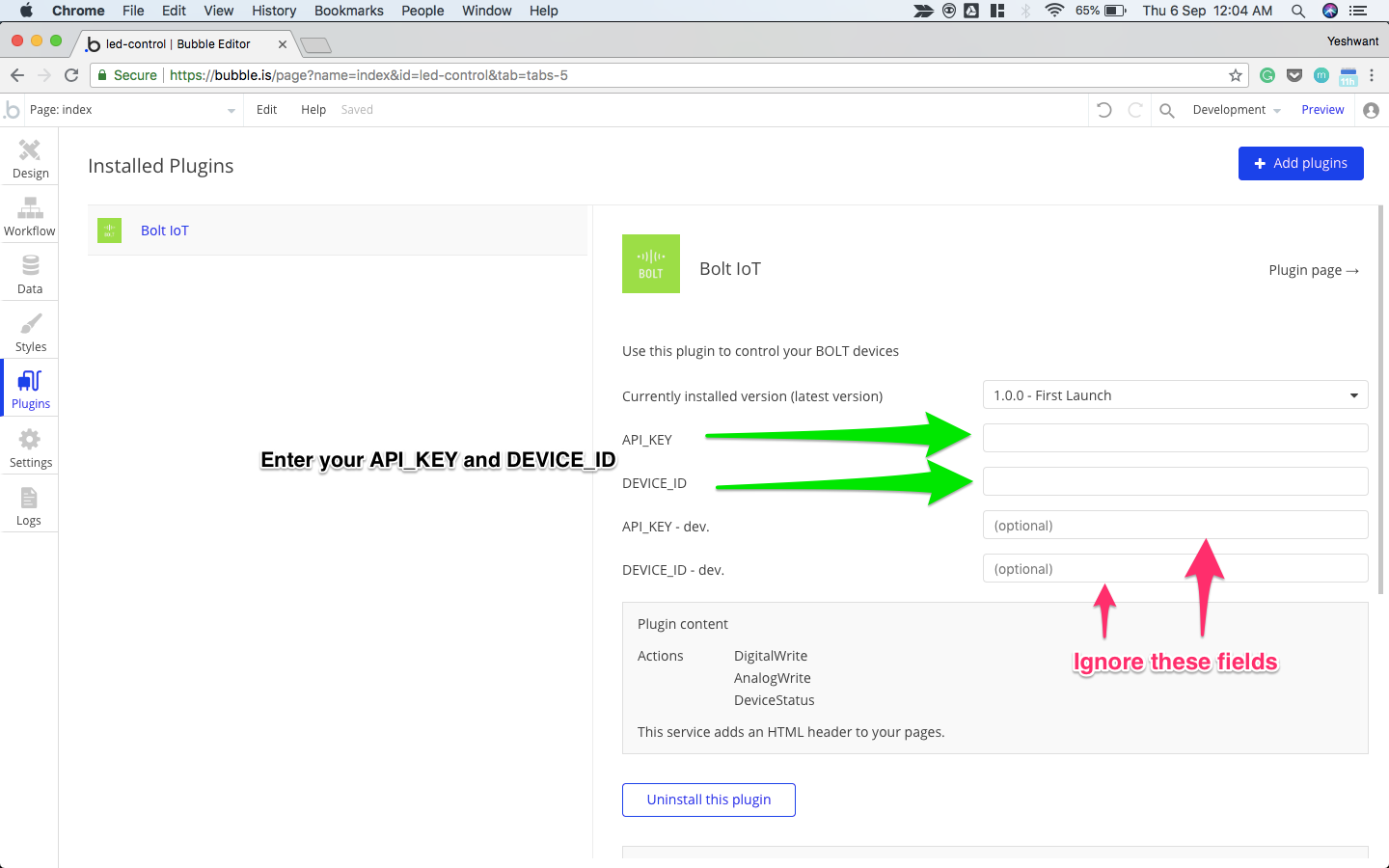Image resolution: width=1389 pixels, height=868 pixels.
Task: Open Chrome's View menu
Action: pos(219,11)
